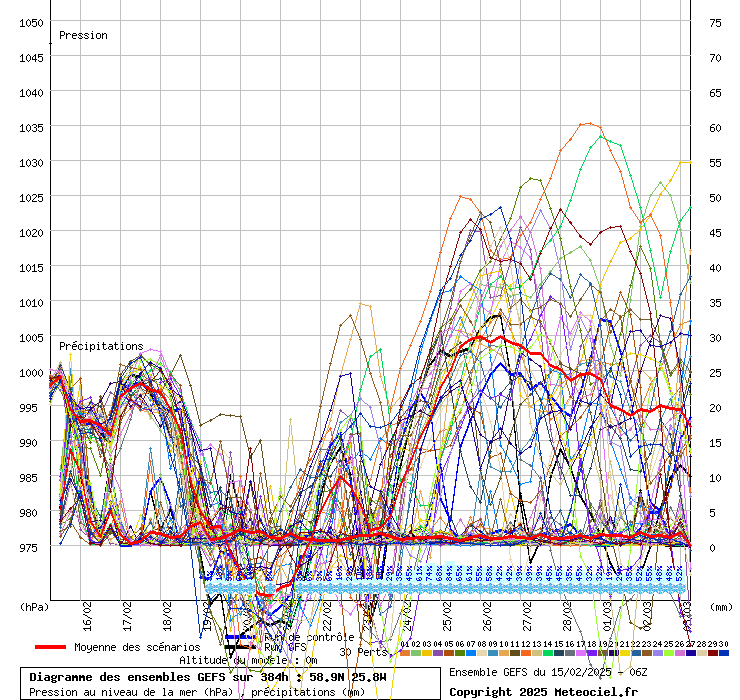
Task: Click the 'Diagramme des ensembles GEFS' title
Action: click(x=127, y=677)
